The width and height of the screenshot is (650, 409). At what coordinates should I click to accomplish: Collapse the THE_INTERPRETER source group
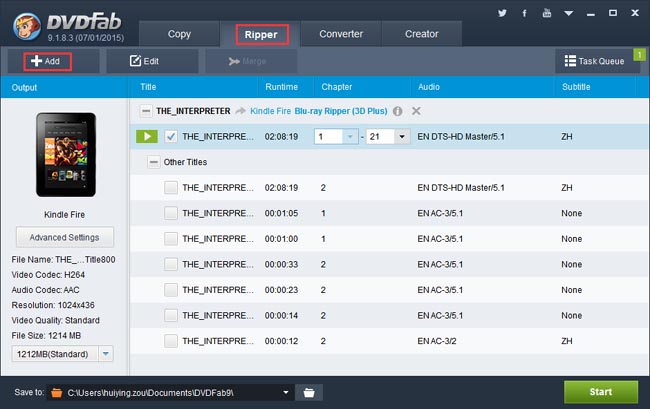click(x=146, y=111)
